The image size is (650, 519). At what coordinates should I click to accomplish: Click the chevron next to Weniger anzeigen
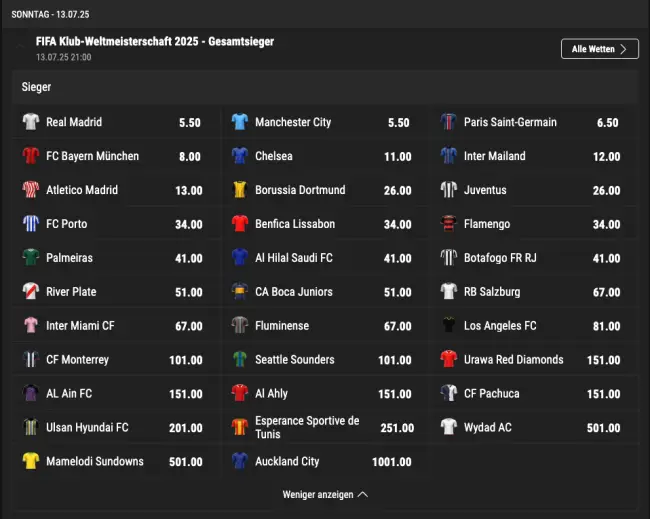click(363, 495)
